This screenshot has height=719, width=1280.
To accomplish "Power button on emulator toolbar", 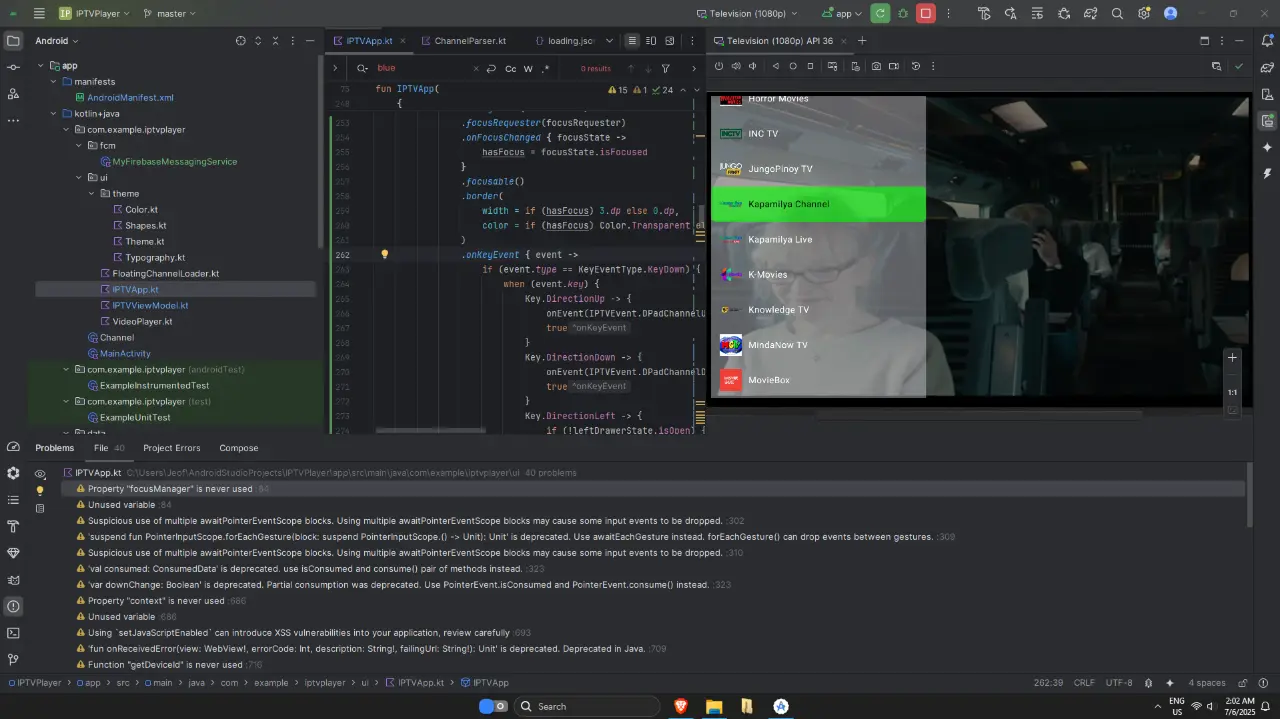I will coord(719,66).
